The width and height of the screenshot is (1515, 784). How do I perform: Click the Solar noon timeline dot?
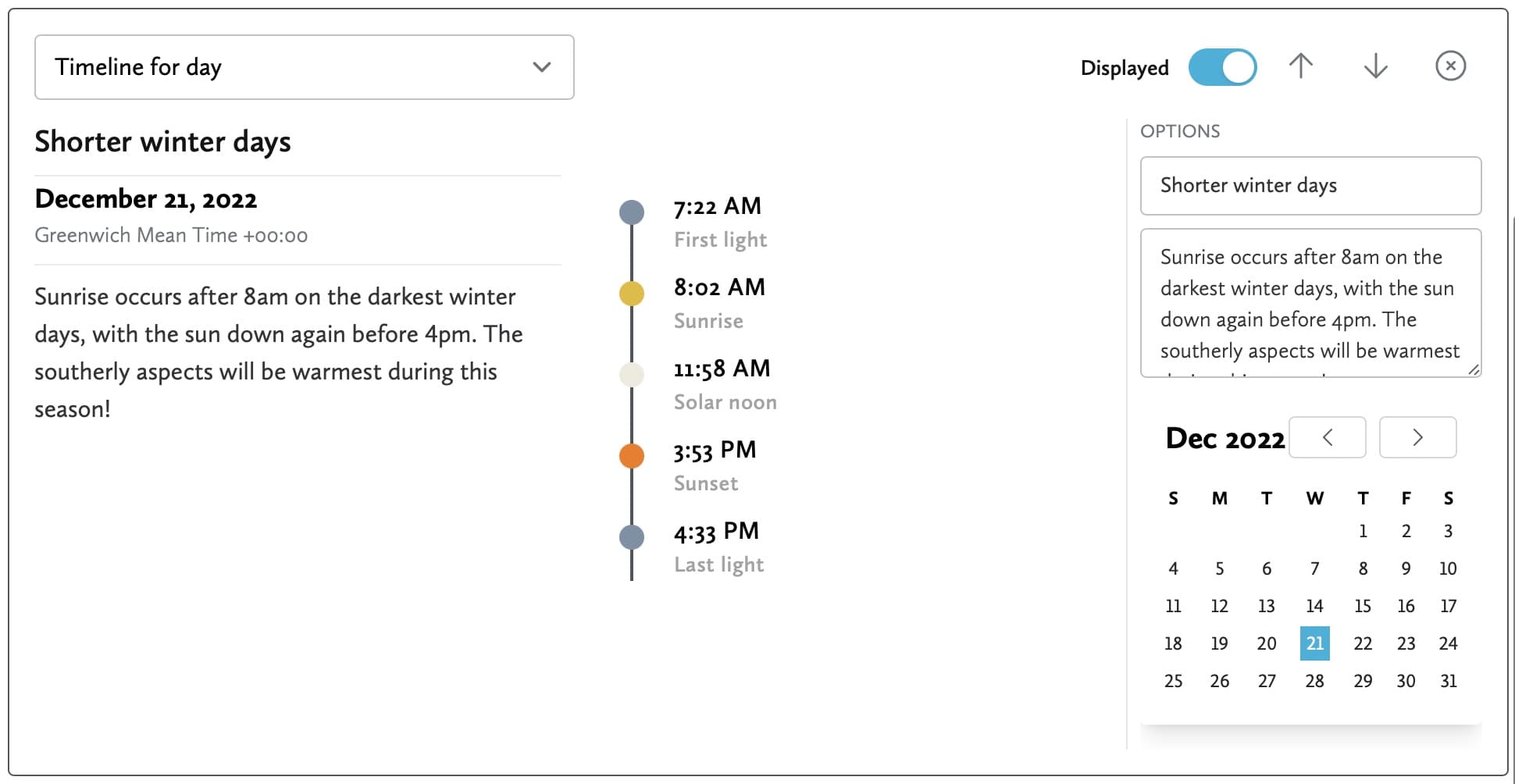(632, 375)
